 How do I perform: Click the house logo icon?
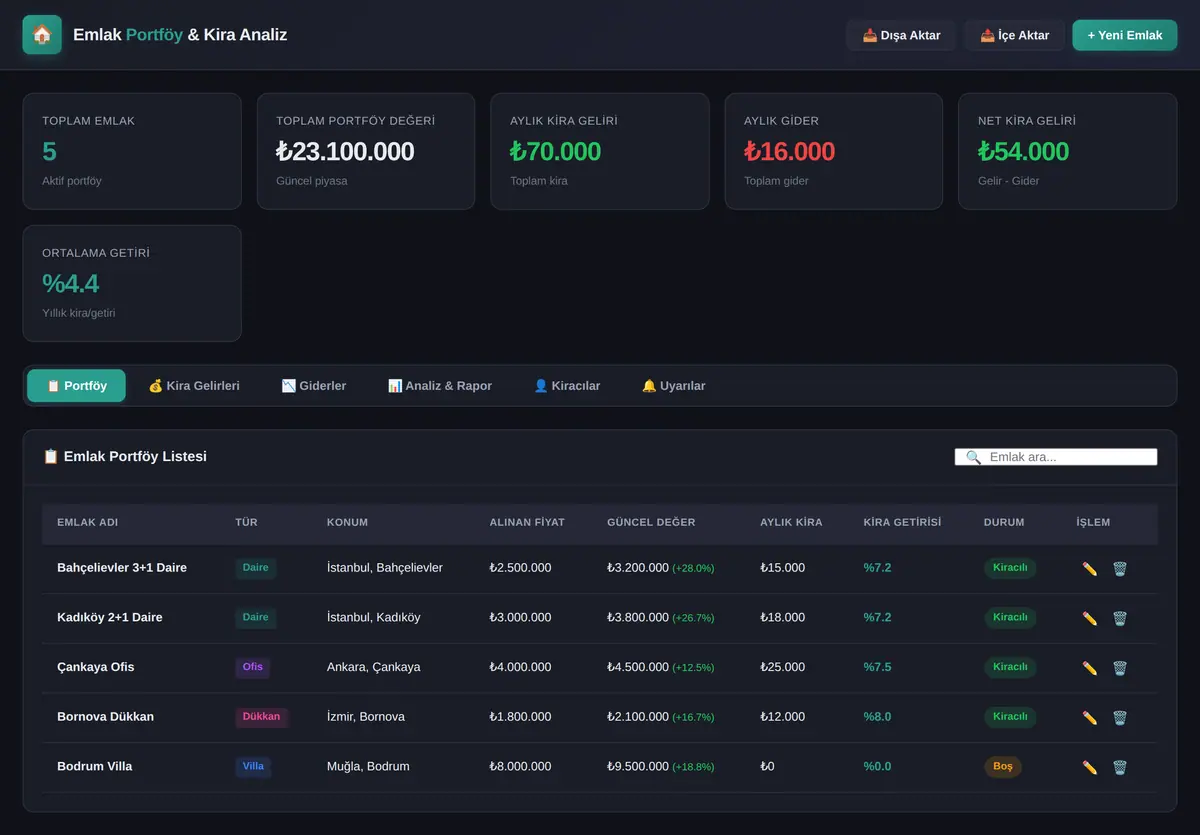[42, 35]
